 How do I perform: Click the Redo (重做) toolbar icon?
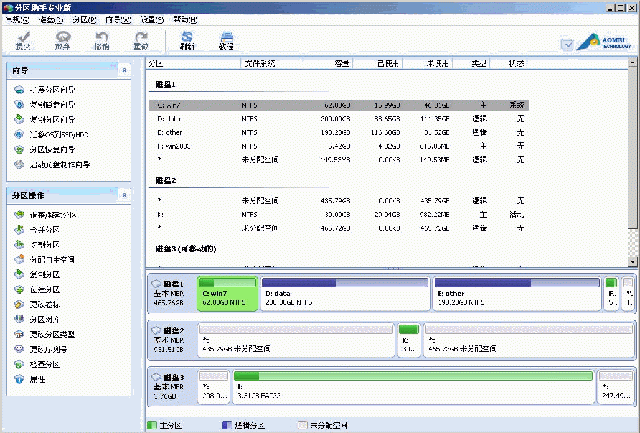click(140, 41)
